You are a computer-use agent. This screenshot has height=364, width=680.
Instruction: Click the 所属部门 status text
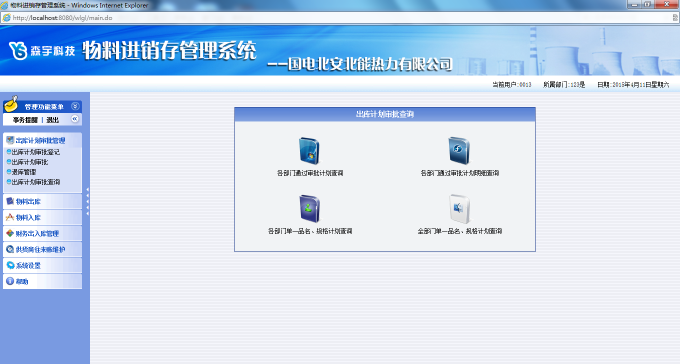click(x=564, y=85)
